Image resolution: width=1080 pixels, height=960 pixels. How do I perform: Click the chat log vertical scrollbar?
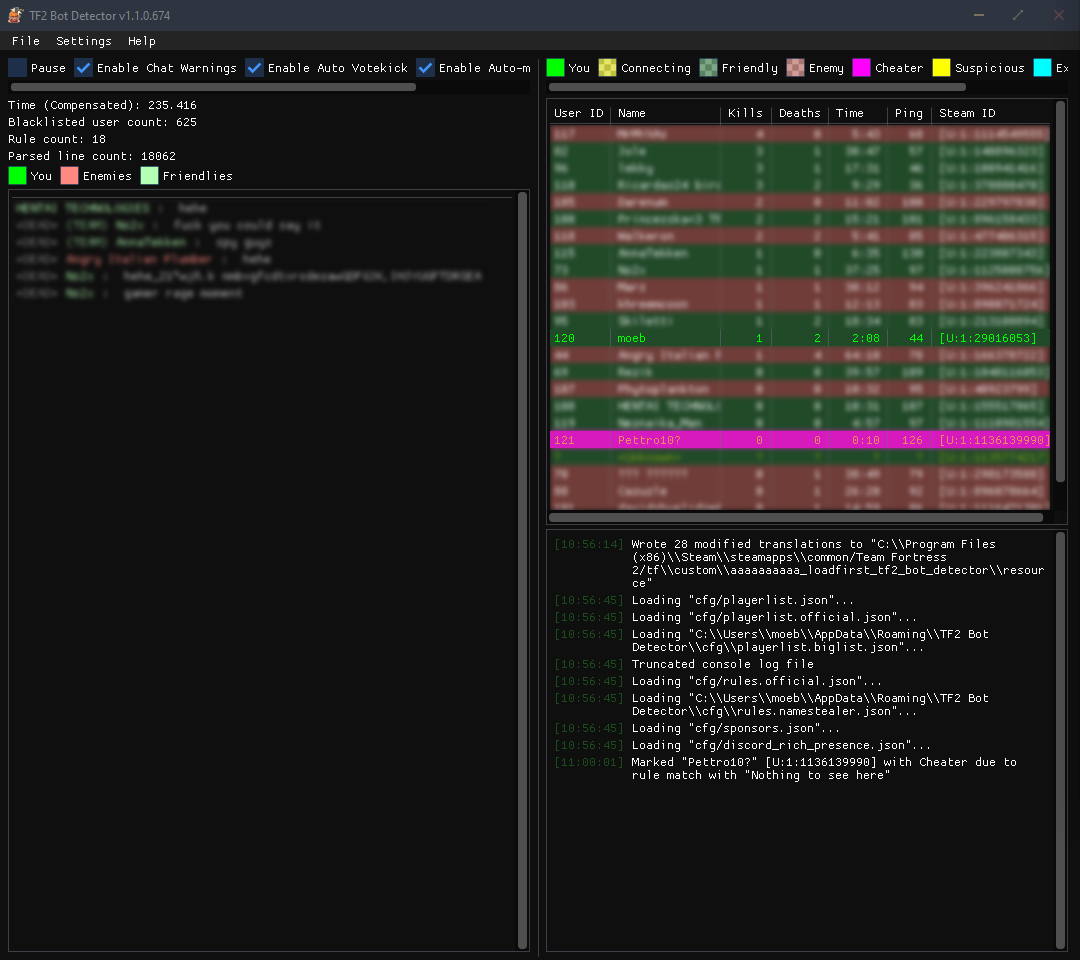coord(522,571)
